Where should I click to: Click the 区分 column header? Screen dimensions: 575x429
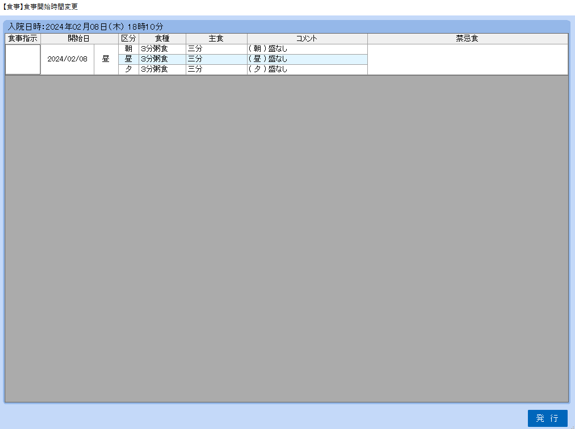point(128,38)
